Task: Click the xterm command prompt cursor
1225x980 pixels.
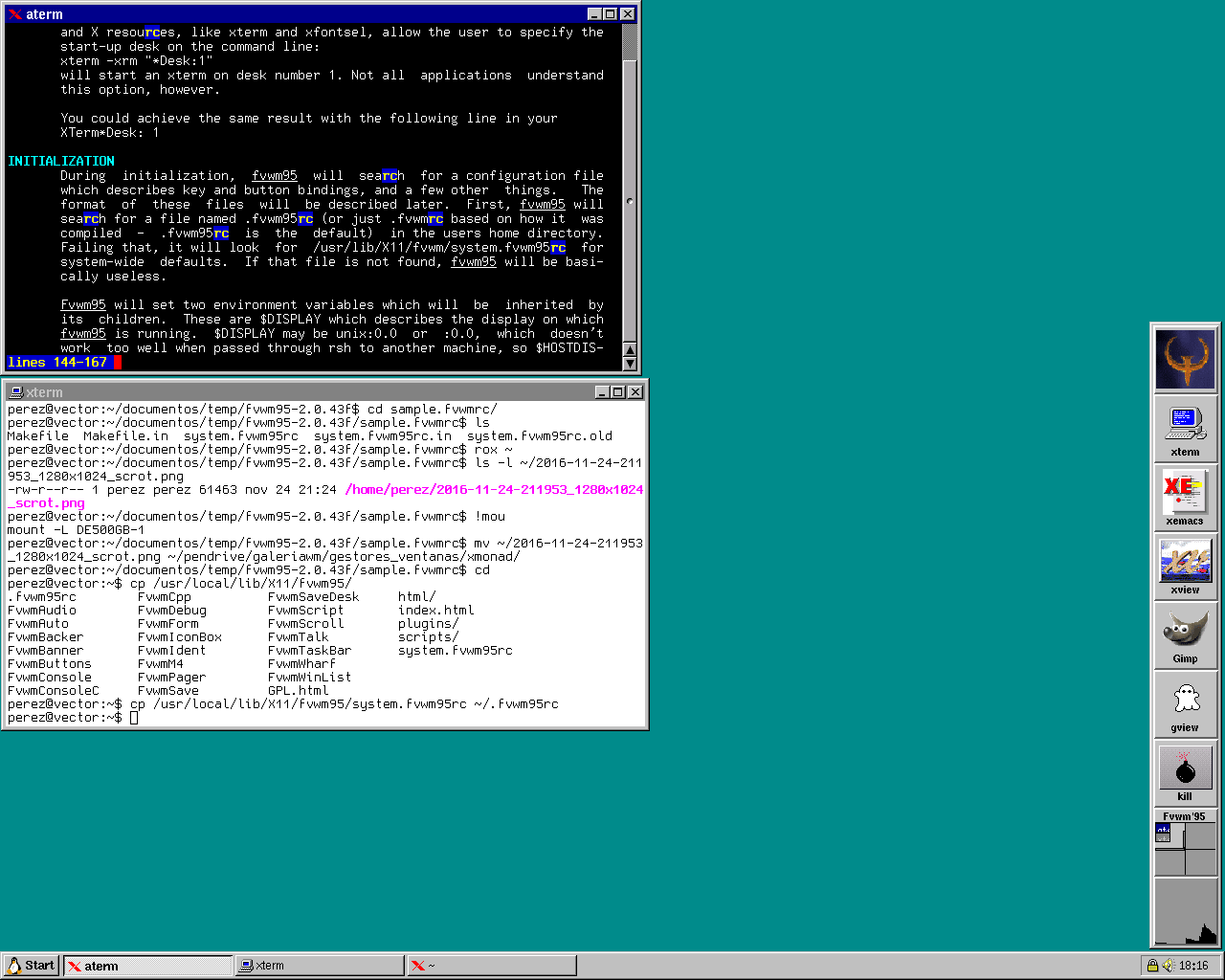Action: (x=134, y=718)
